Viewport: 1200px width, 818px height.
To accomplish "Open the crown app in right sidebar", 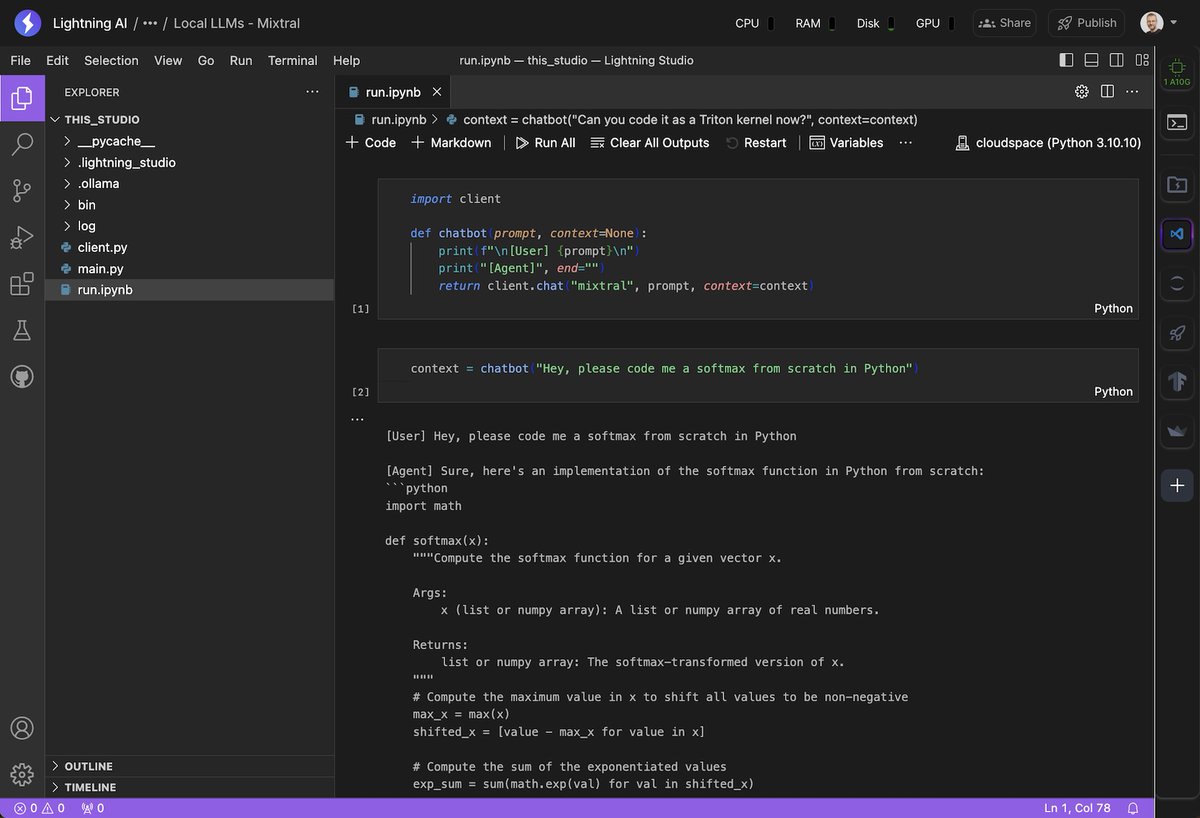I will click(1177, 432).
